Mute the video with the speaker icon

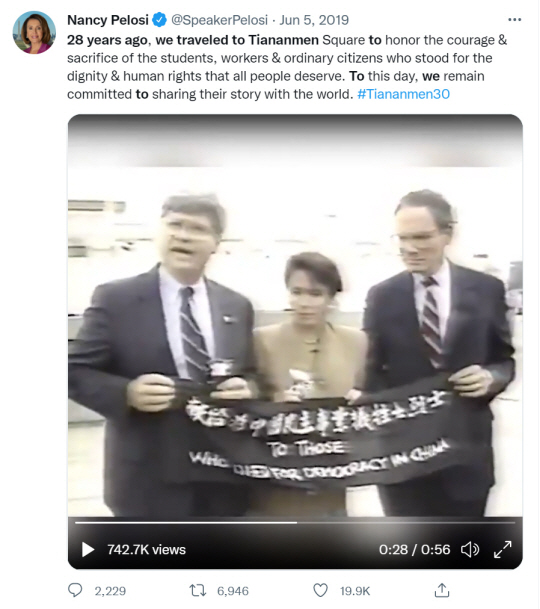[x=470, y=550]
